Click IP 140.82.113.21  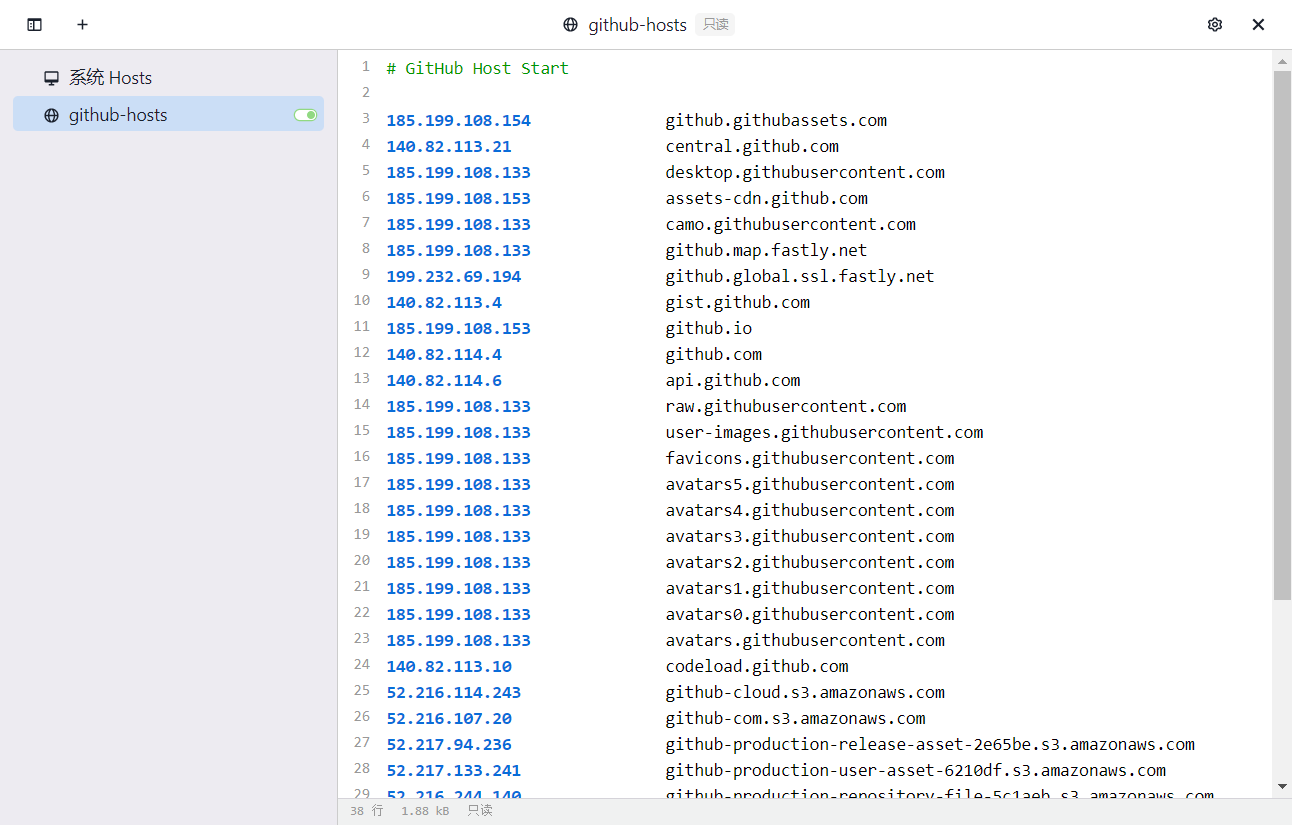[449, 146]
